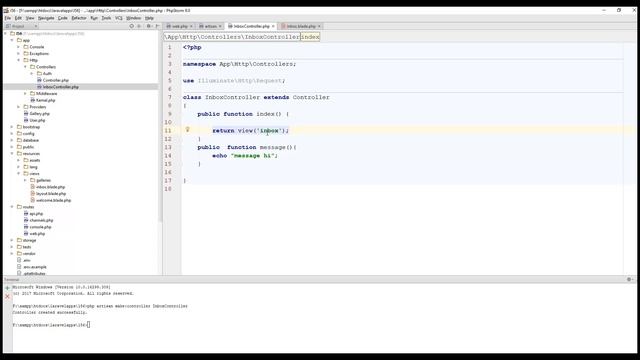The width and height of the screenshot is (640, 360).
Task: Switch to the inbox.blade.php editor tab
Action: (x=301, y=26)
